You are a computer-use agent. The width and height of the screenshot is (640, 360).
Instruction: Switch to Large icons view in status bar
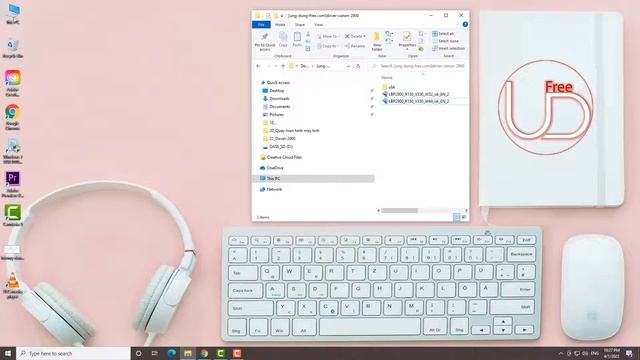(464, 217)
